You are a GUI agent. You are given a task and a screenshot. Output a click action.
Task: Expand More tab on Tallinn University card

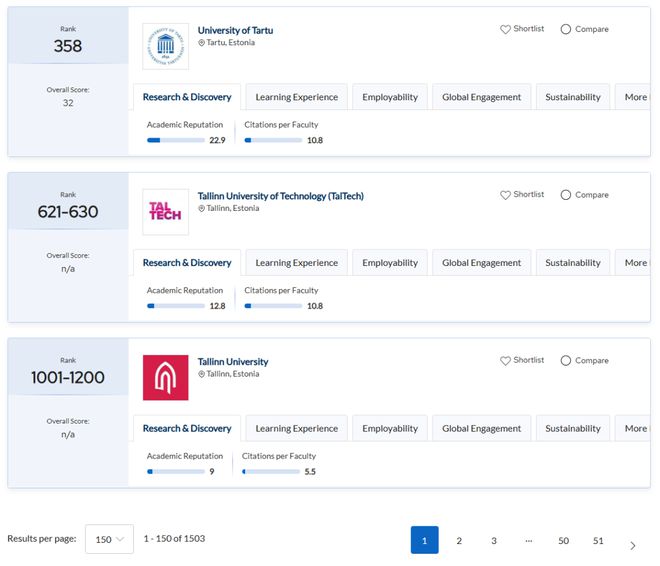(x=633, y=428)
